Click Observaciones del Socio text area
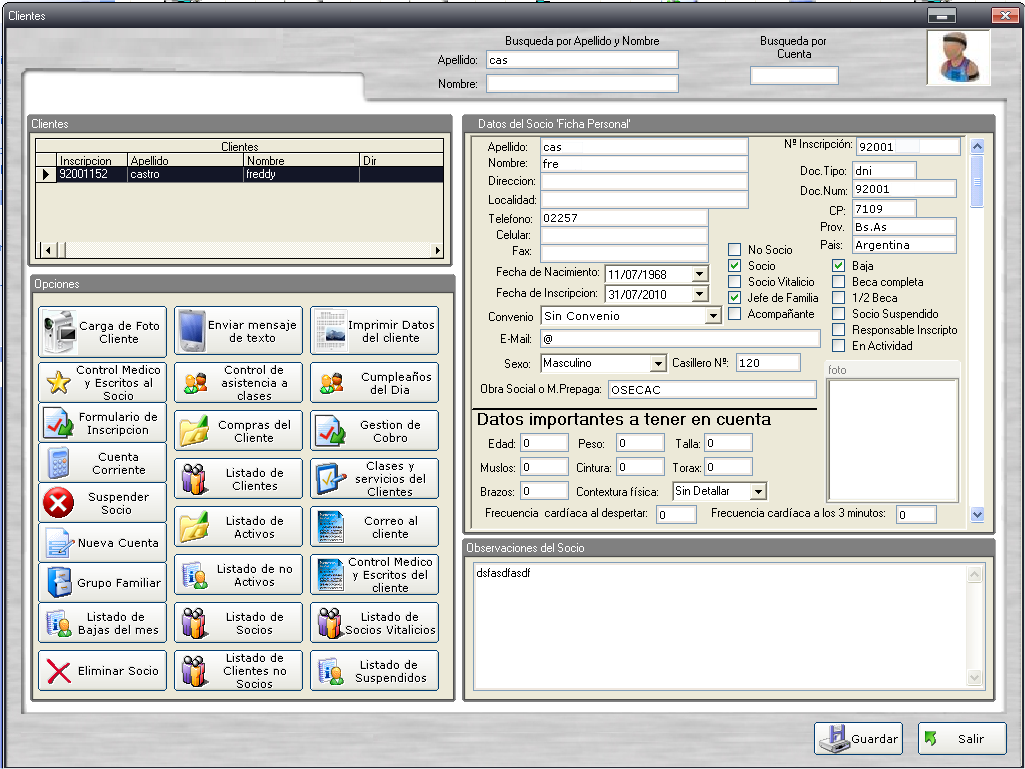1025x769 pixels. pos(720,626)
